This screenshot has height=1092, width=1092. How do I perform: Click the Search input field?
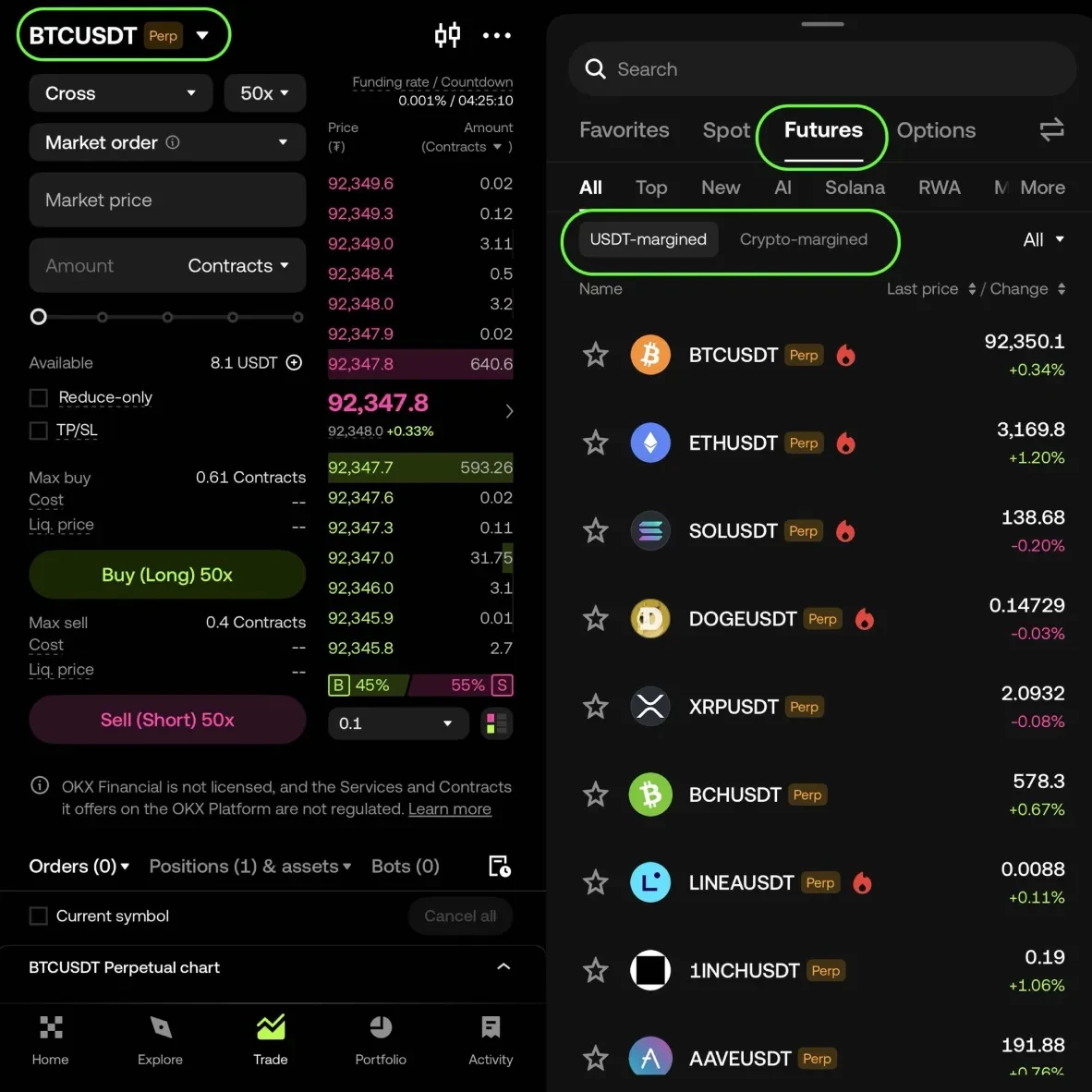coord(822,69)
